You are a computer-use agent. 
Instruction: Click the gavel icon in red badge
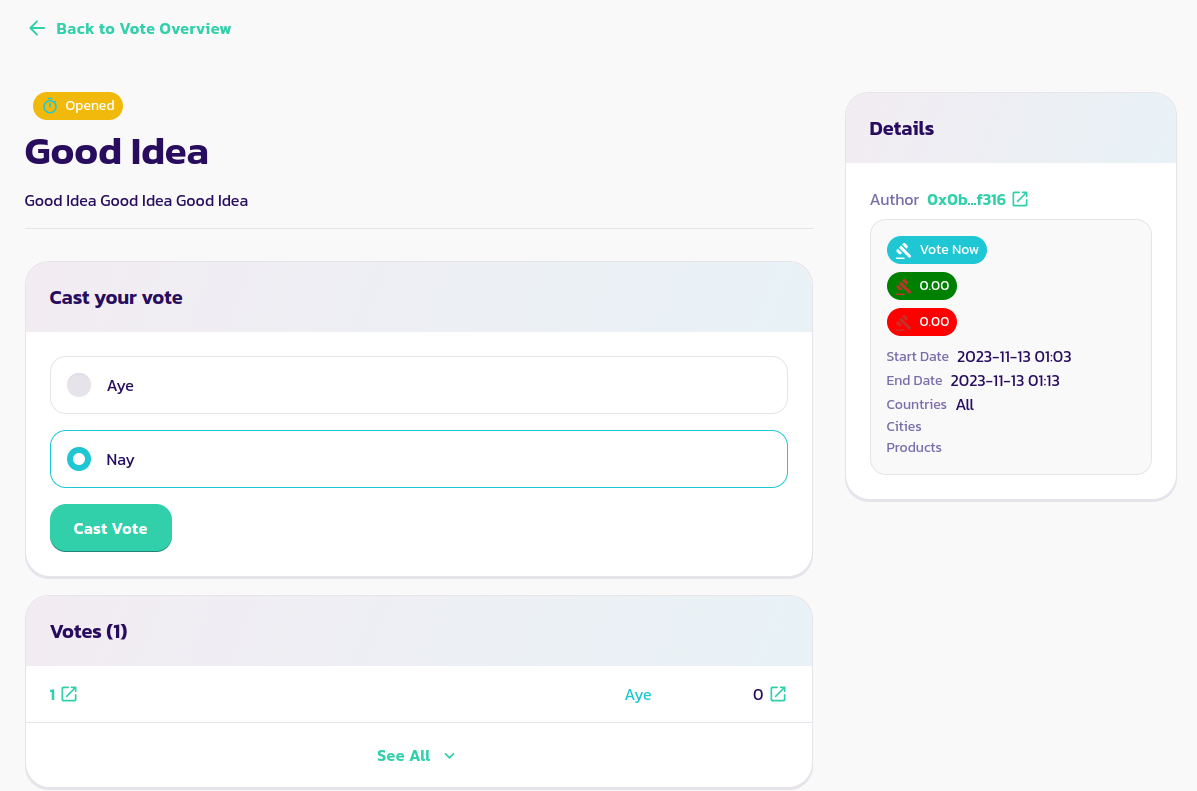pyautogui.click(x=904, y=322)
